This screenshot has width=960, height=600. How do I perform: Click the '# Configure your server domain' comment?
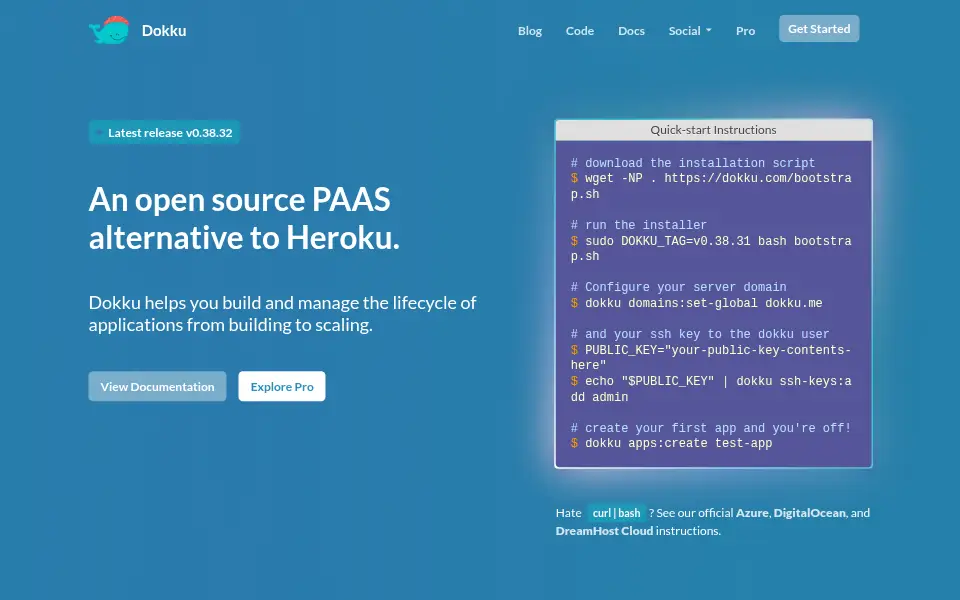coord(678,287)
